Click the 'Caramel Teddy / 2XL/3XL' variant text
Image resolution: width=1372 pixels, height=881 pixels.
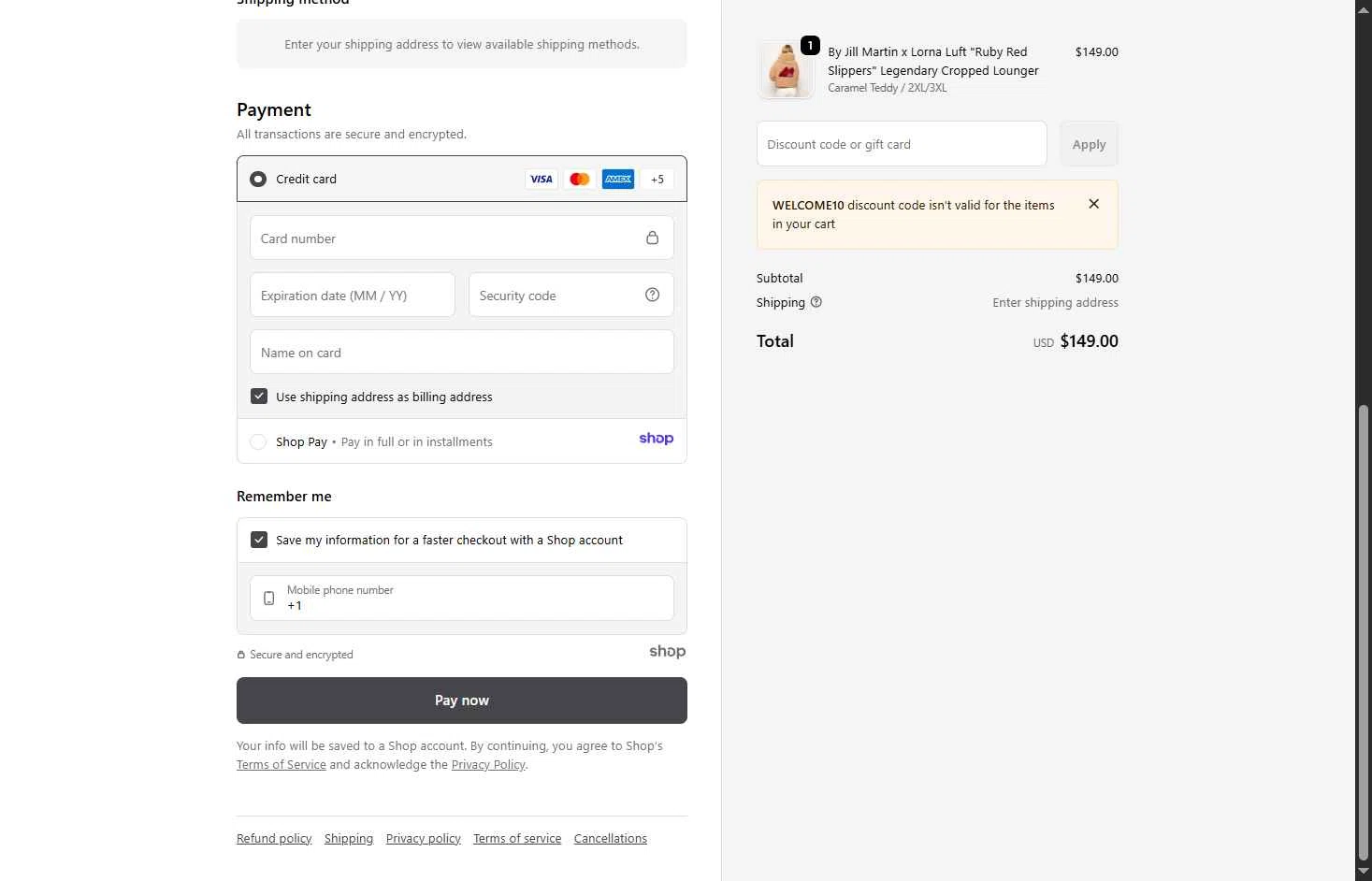coord(887,88)
